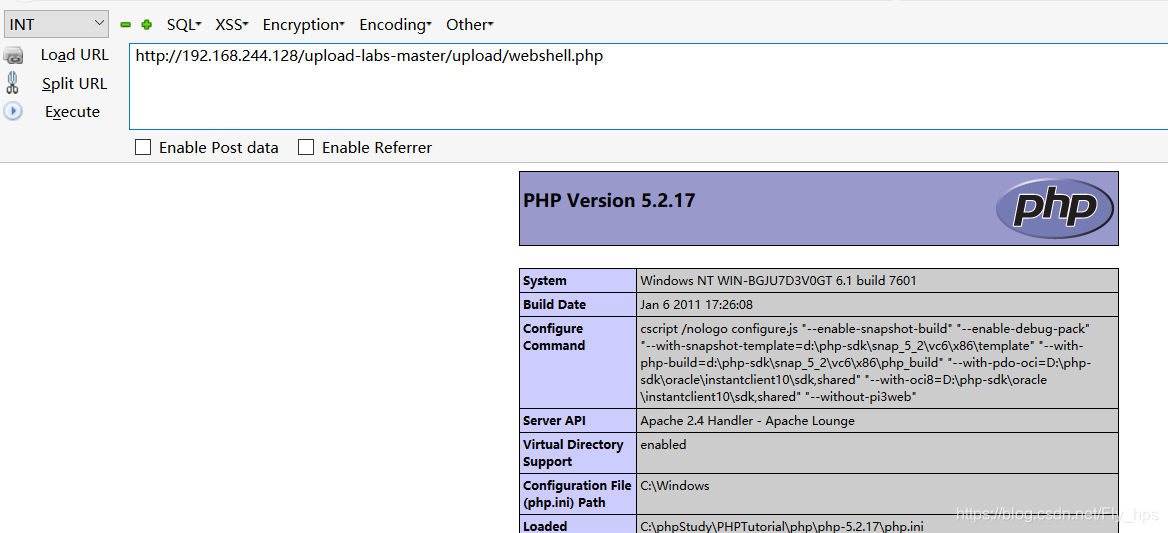Enable Post data checkbox
Viewport: 1168px width, 533px height.
click(x=143, y=147)
